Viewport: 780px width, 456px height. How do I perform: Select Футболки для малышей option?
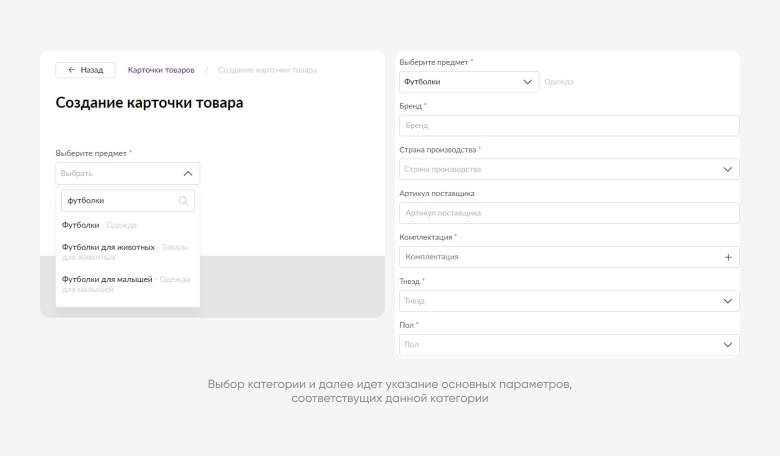click(x=126, y=284)
